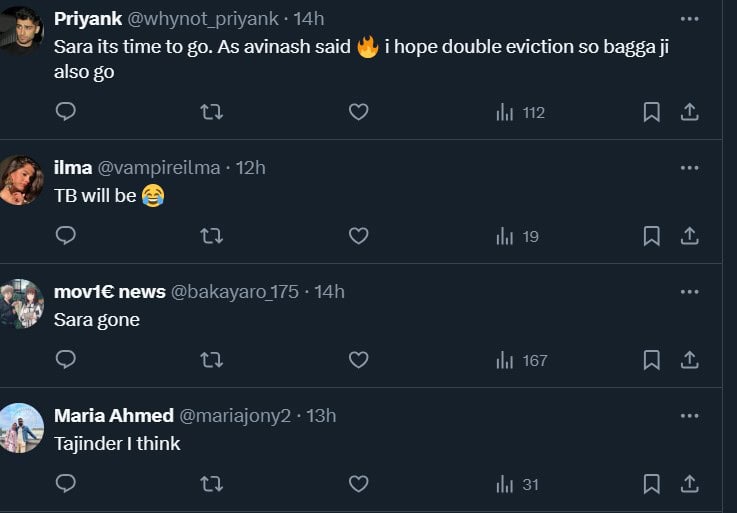Click mov1€ news profile avatar
Screen dimensions: 737x513
click(x=22, y=303)
